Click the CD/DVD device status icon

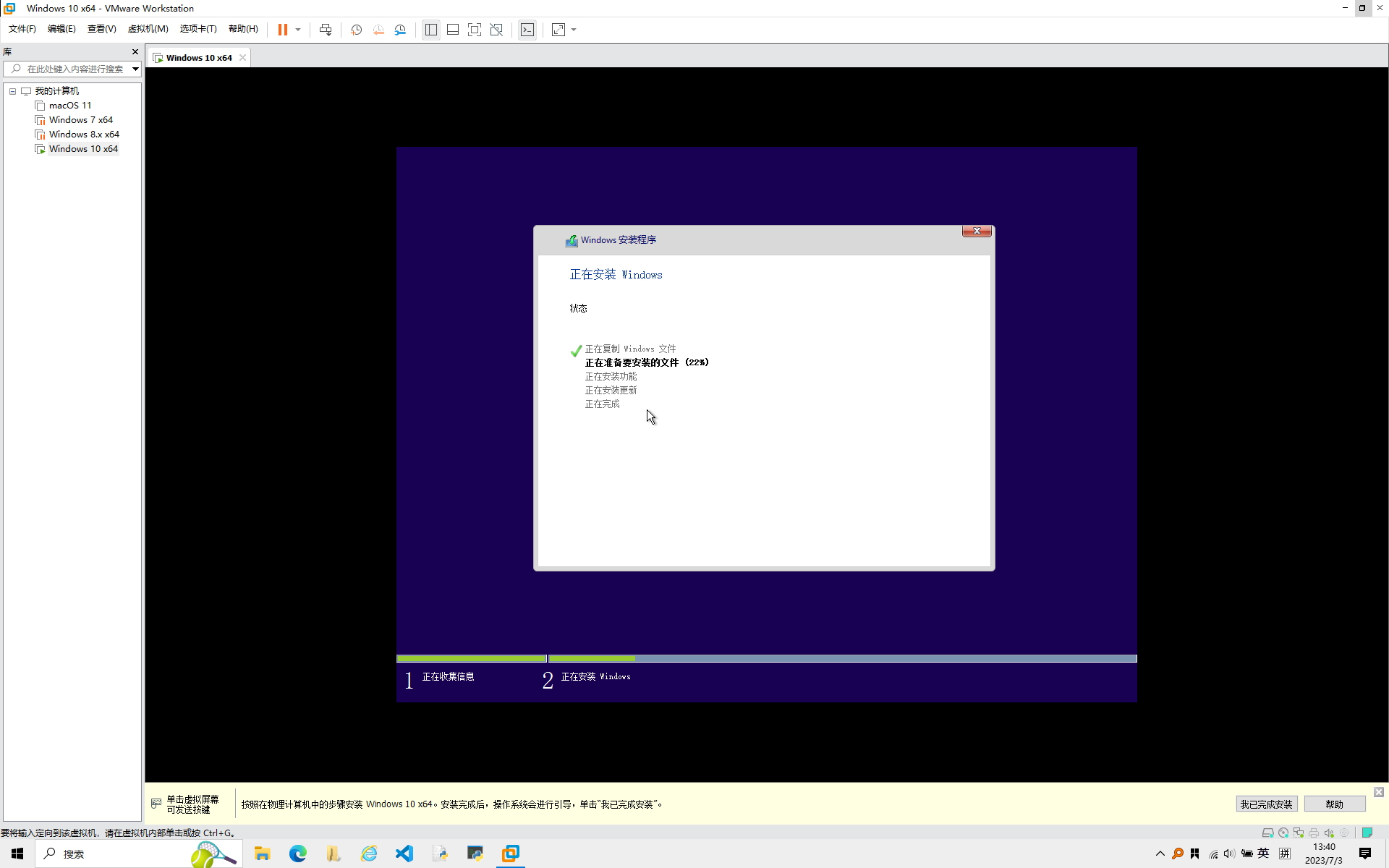click(1283, 833)
